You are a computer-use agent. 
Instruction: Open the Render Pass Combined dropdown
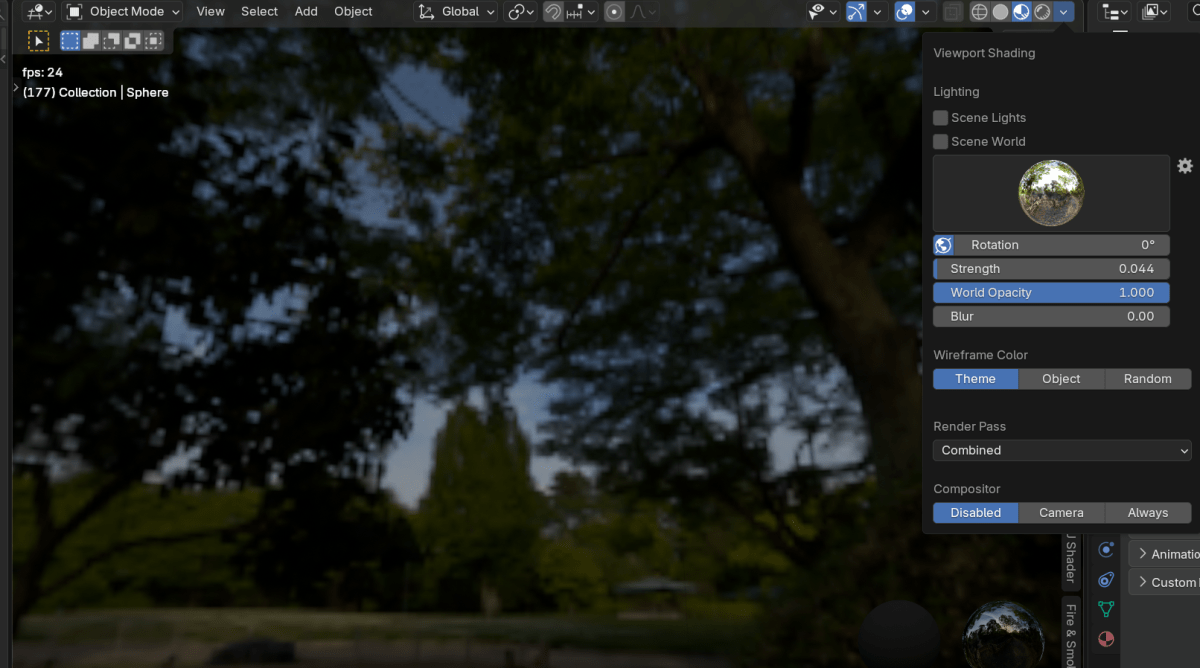click(1062, 450)
